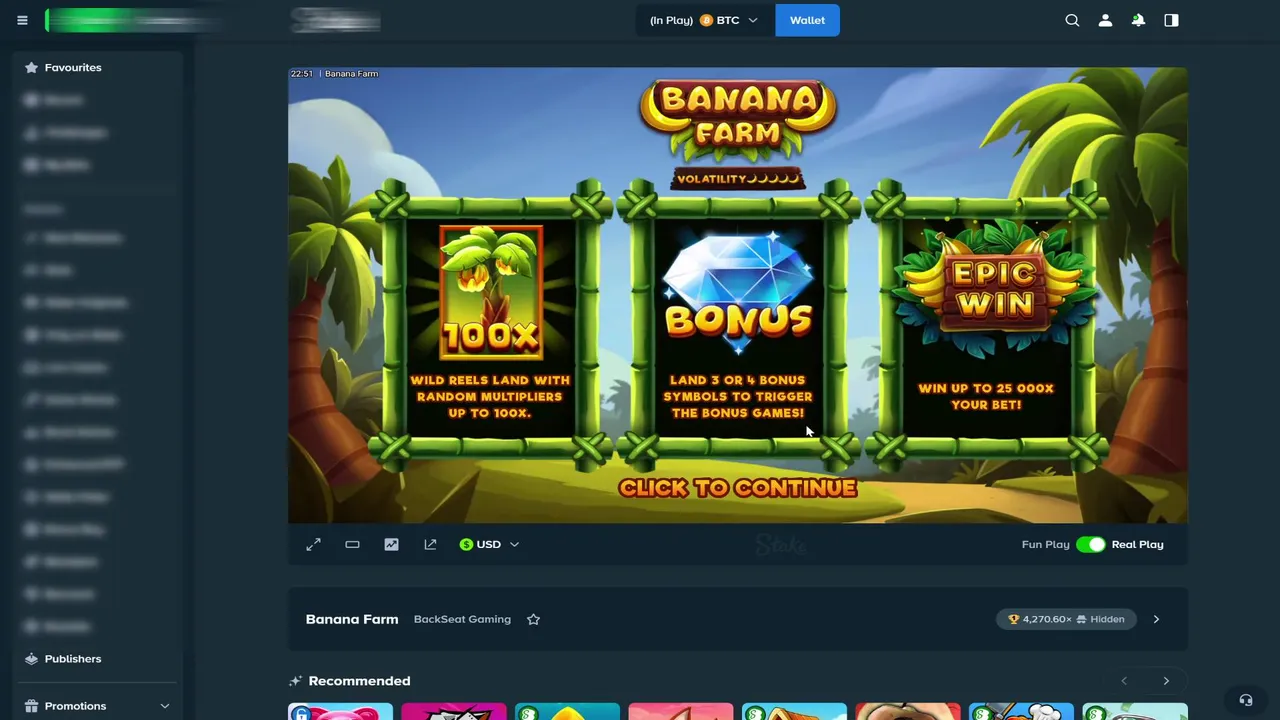Go to next Recommended games
The width and height of the screenshot is (1280, 720).
[x=1166, y=681]
